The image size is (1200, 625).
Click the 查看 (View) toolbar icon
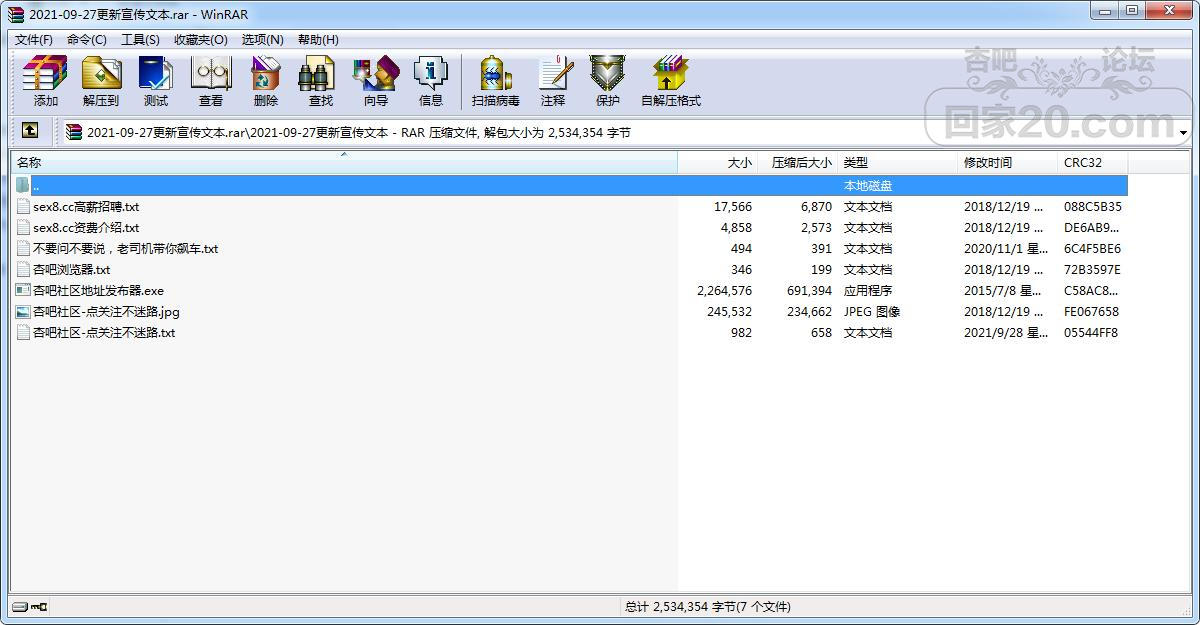210,81
